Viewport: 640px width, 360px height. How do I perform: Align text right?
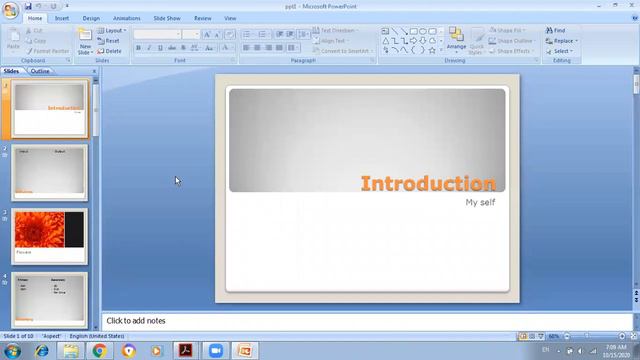pos(268,48)
